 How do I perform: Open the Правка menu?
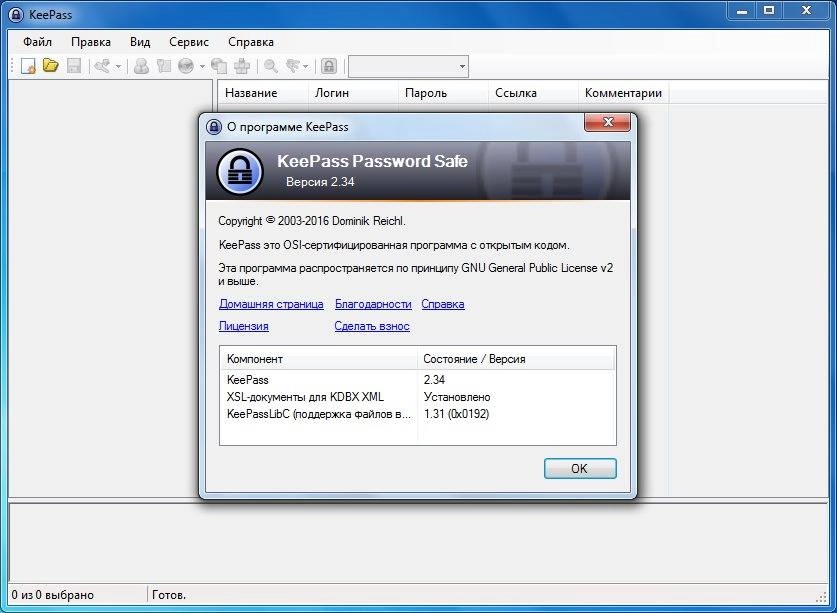tap(91, 42)
